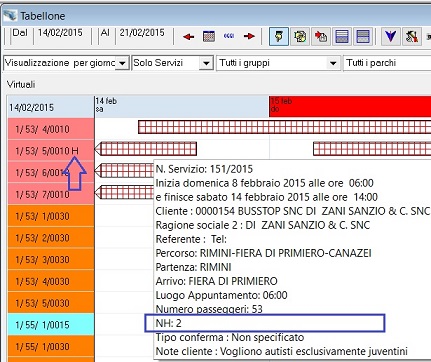The image size is (431, 362).
Task: Click the red 15 feb Sunday header
Action: tap(350, 106)
